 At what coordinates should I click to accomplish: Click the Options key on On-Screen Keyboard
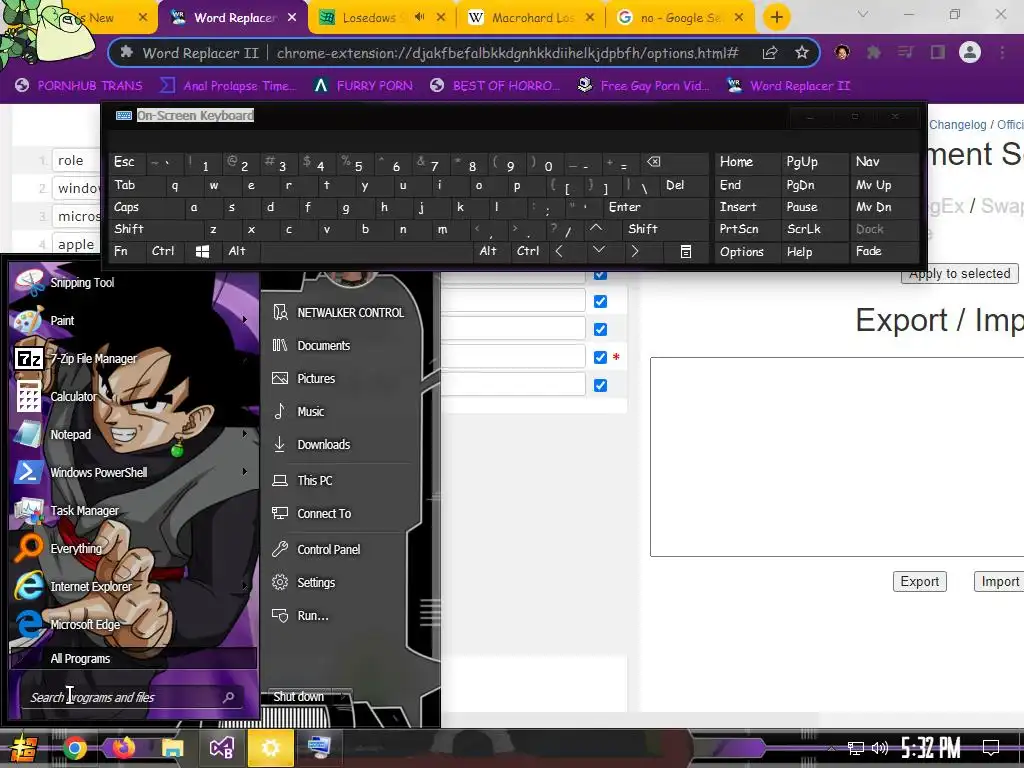pos(742,252)
